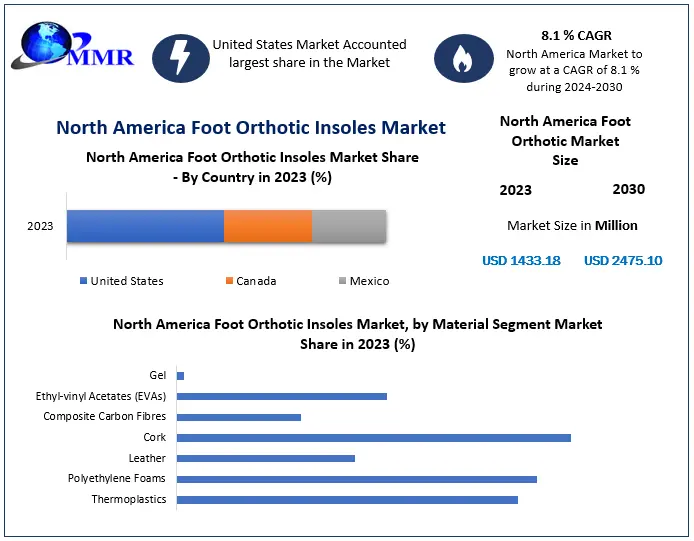Click the gray Mexico bar segment
The image size is (694, 541).
(x=349, y=227)
